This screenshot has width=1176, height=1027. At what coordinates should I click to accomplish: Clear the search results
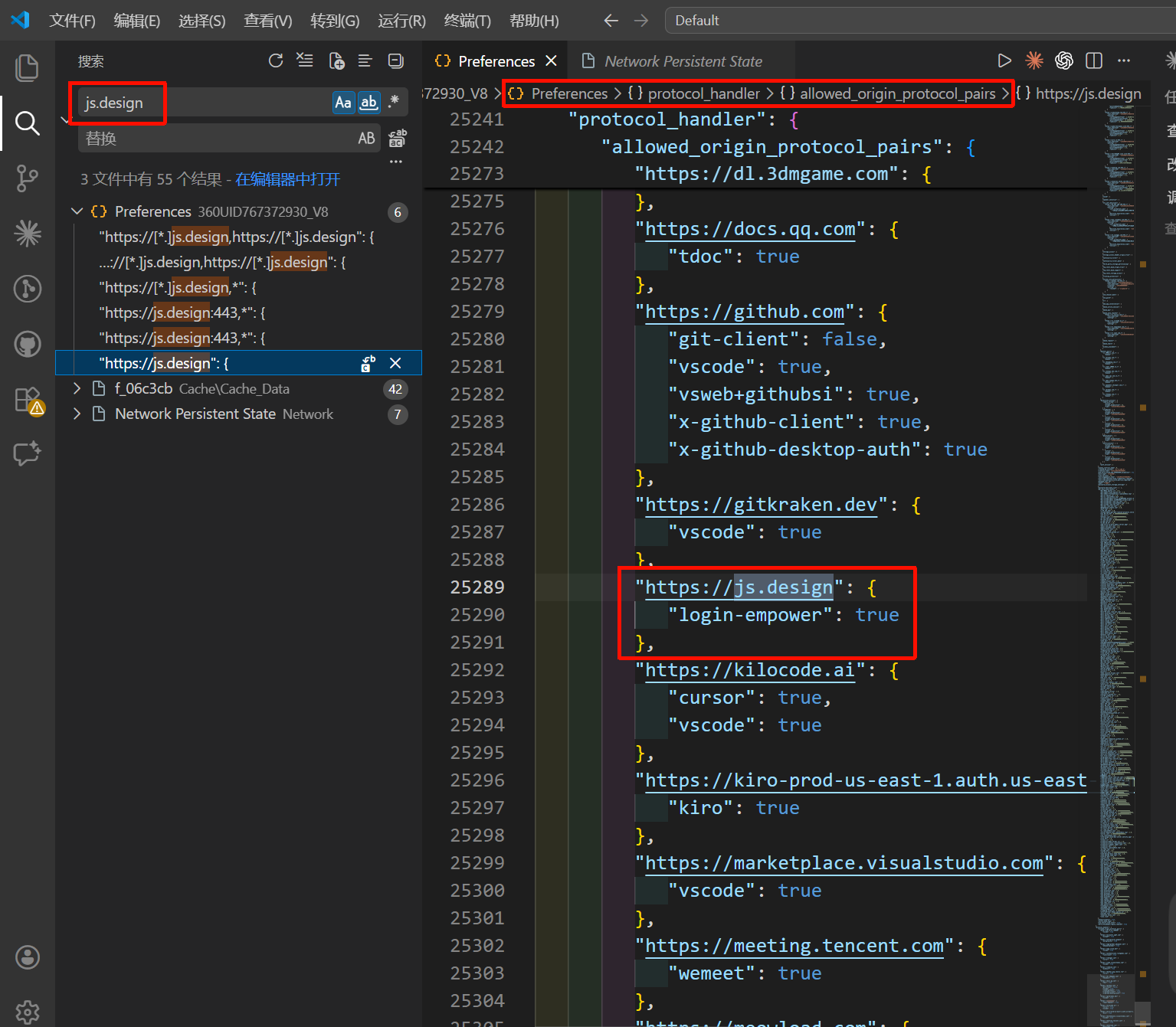tap(305, 61)
